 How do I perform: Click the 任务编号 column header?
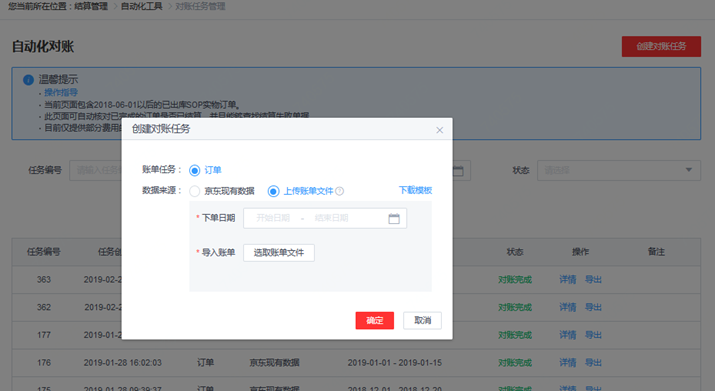(44, 252)
